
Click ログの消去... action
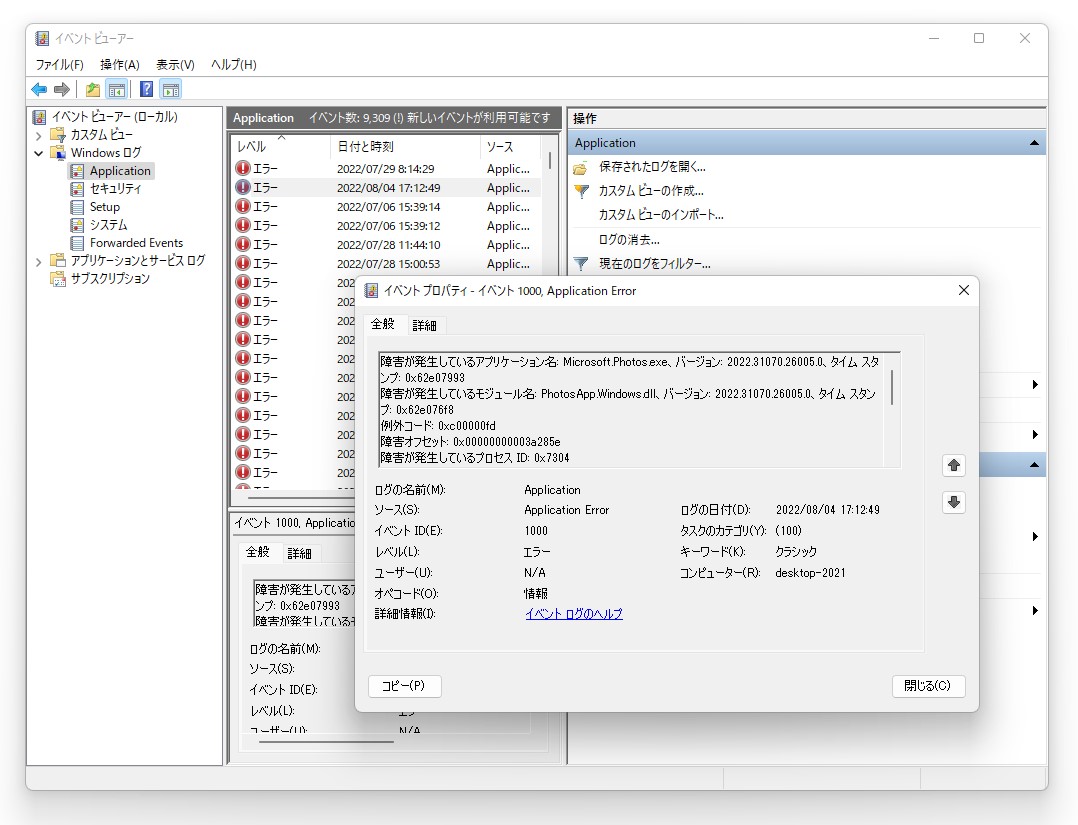coord(629,240)
